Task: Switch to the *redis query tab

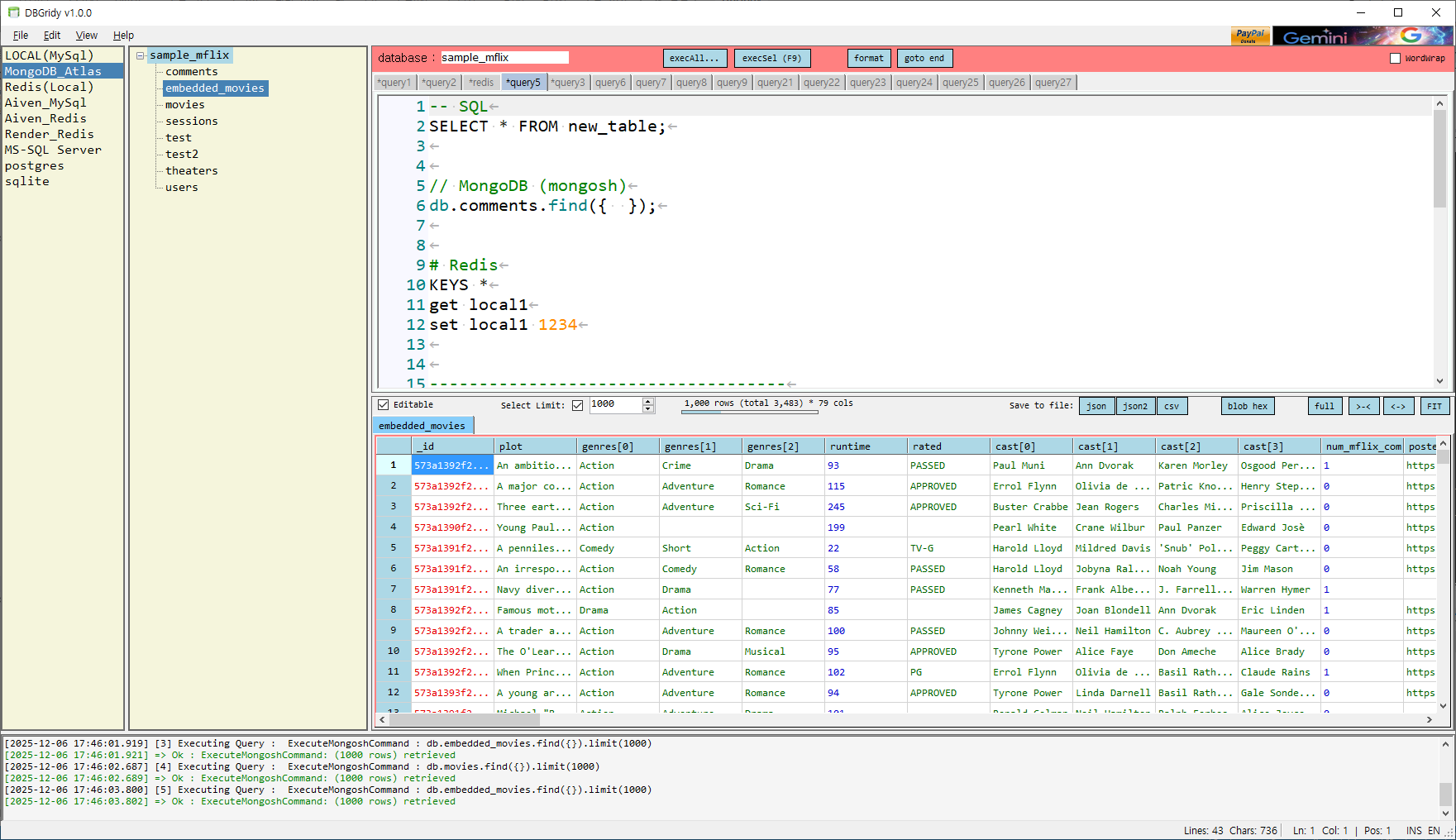Action: [x=481, y=82]
